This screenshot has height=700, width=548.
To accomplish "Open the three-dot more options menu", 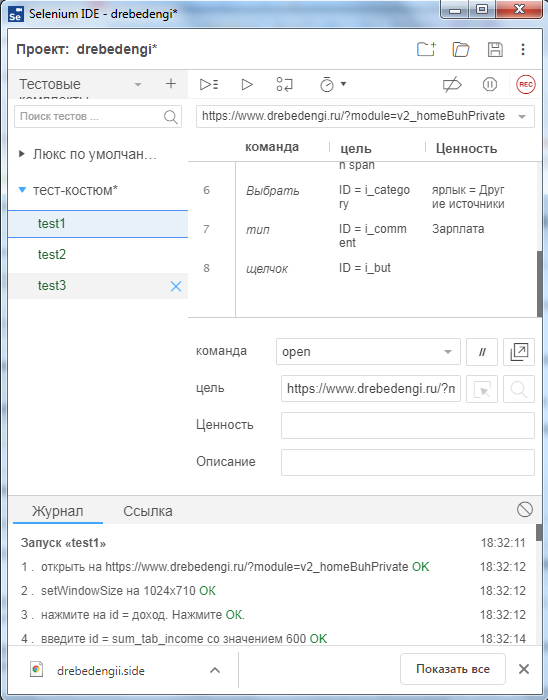I will tap(523, 49).
